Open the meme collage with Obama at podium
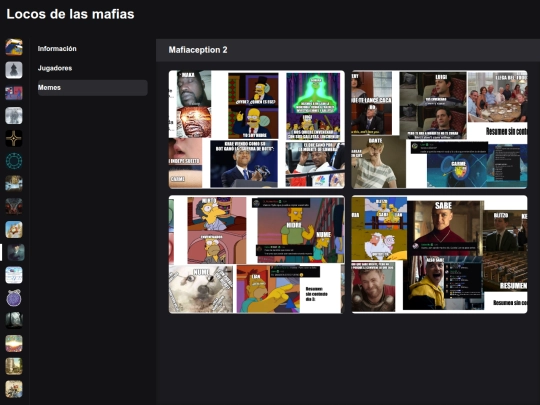The height and width of the screenshot is (405, 540). click(257, 129)
